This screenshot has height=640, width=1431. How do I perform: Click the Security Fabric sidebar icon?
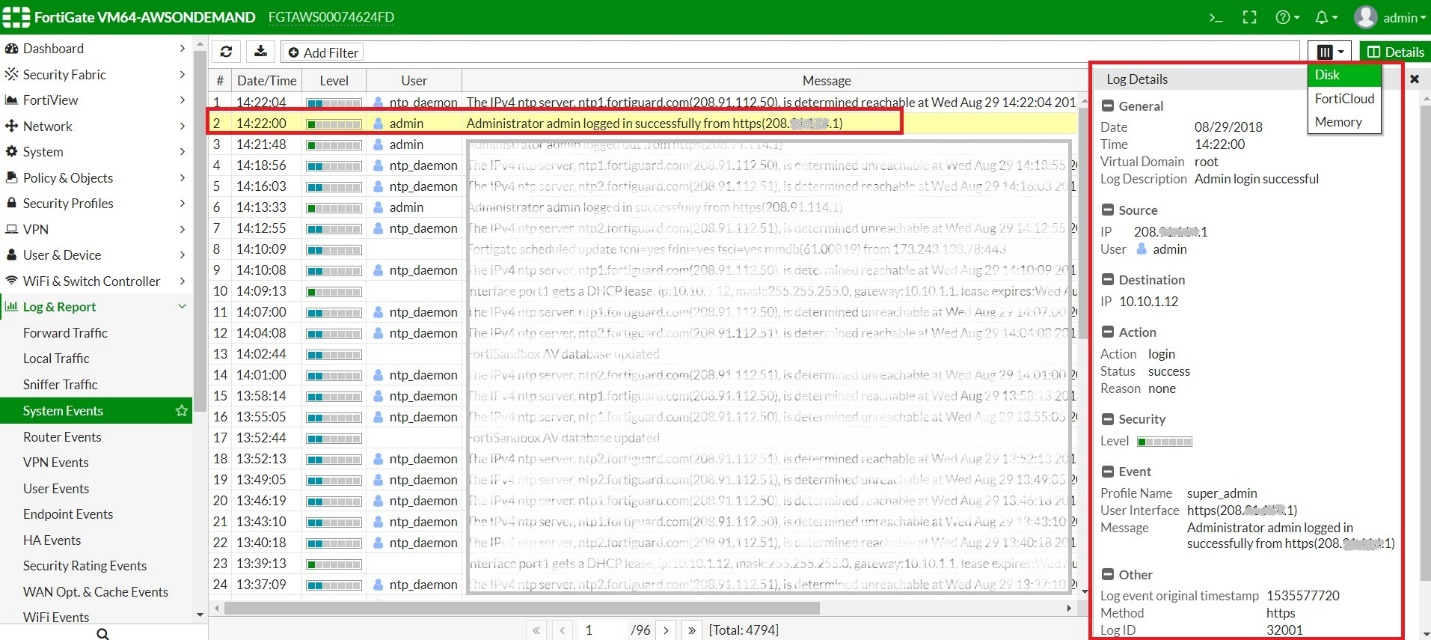point(12,74)
